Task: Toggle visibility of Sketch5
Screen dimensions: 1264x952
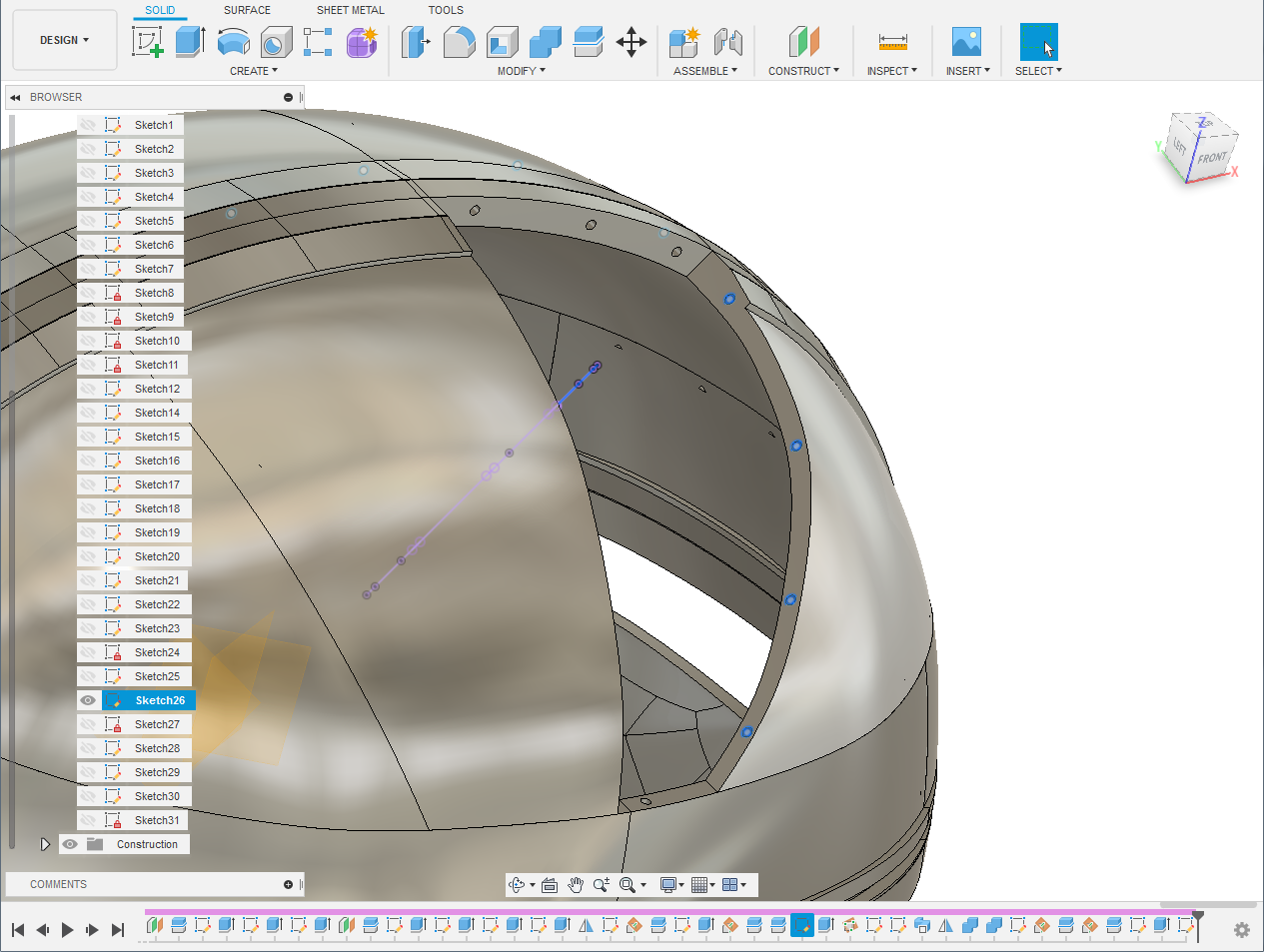Action: [88, 221]
